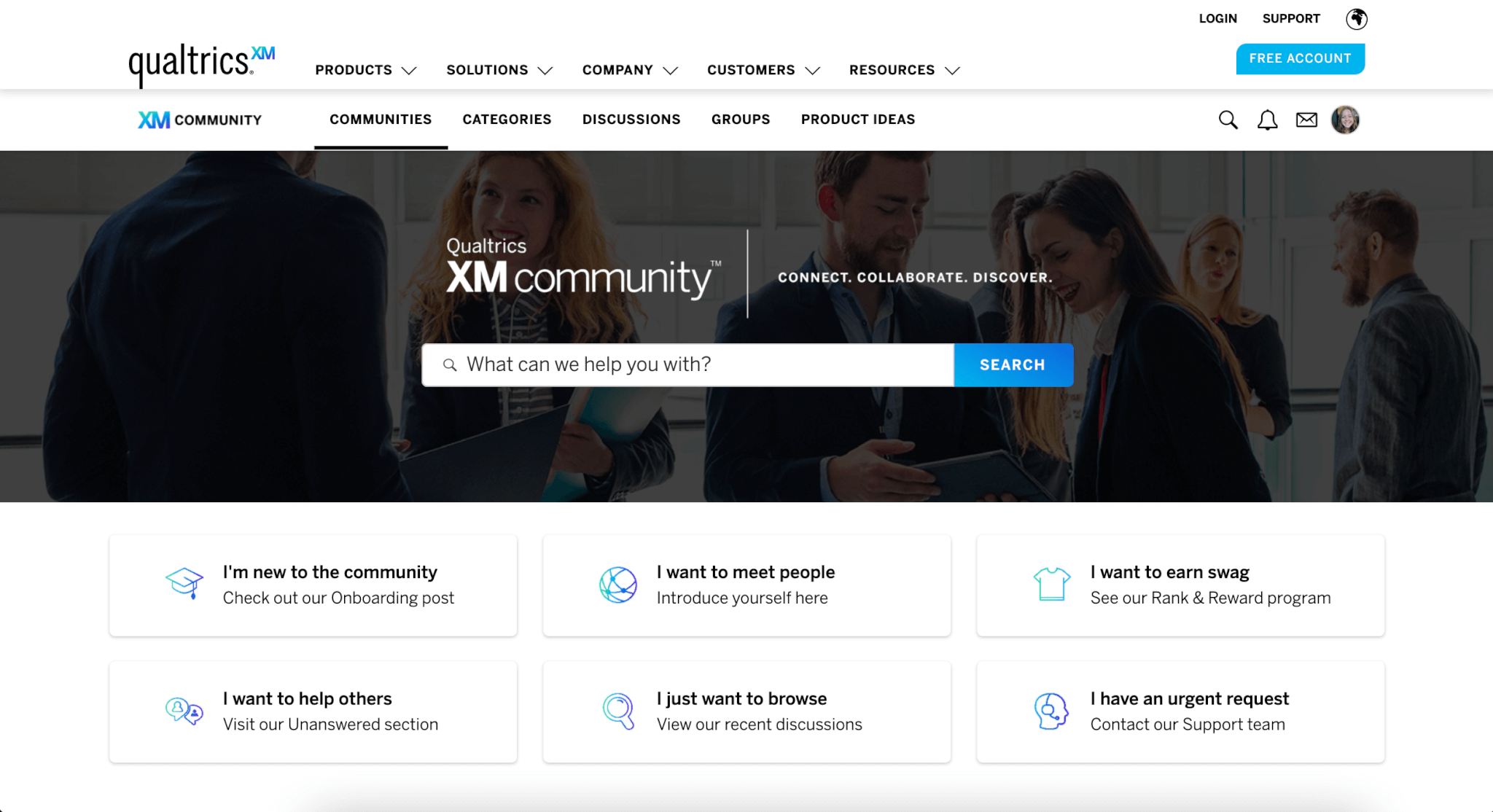
Task: Open notifications bell icon
Action: tap(1268, 120)
